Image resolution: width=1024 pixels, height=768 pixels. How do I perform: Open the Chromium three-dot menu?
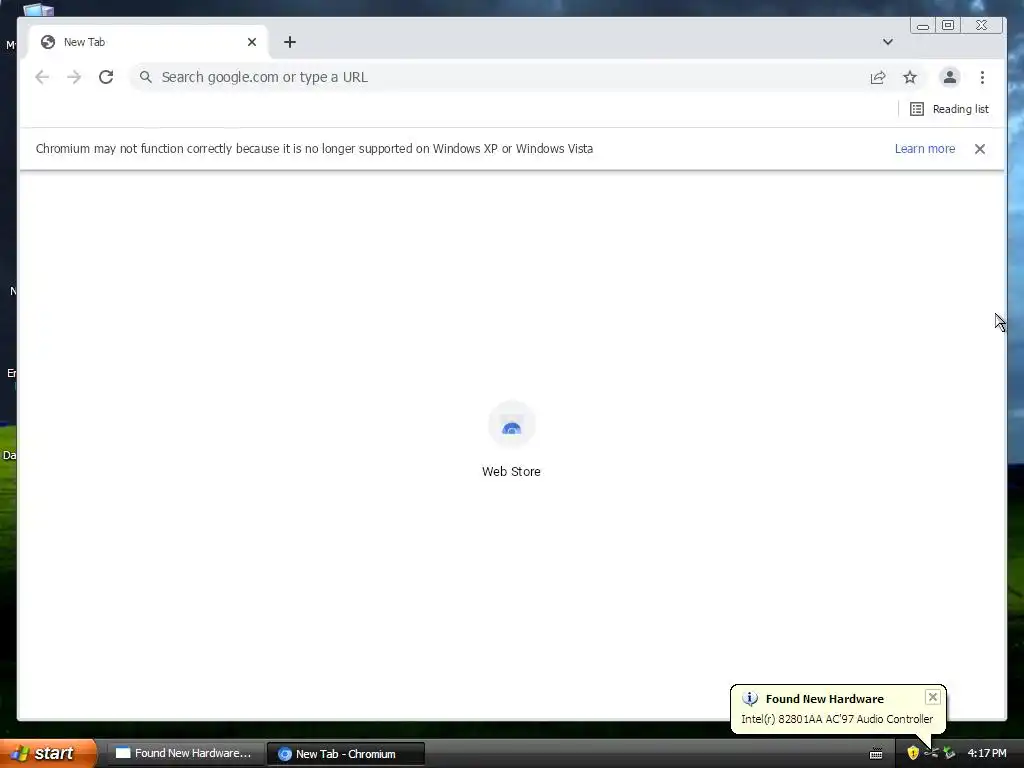(982, 77)
